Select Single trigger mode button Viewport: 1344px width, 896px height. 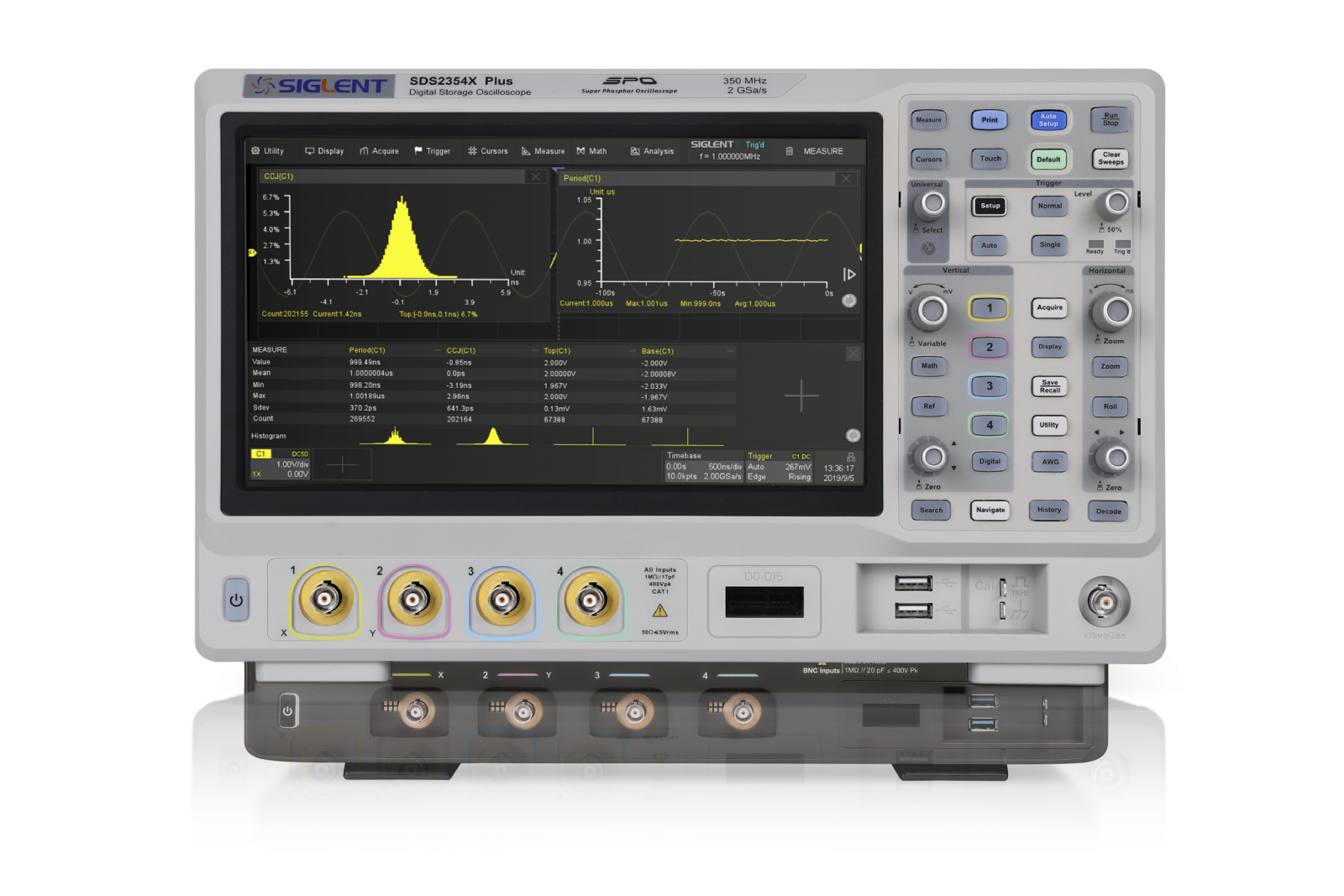(1049, 245)
